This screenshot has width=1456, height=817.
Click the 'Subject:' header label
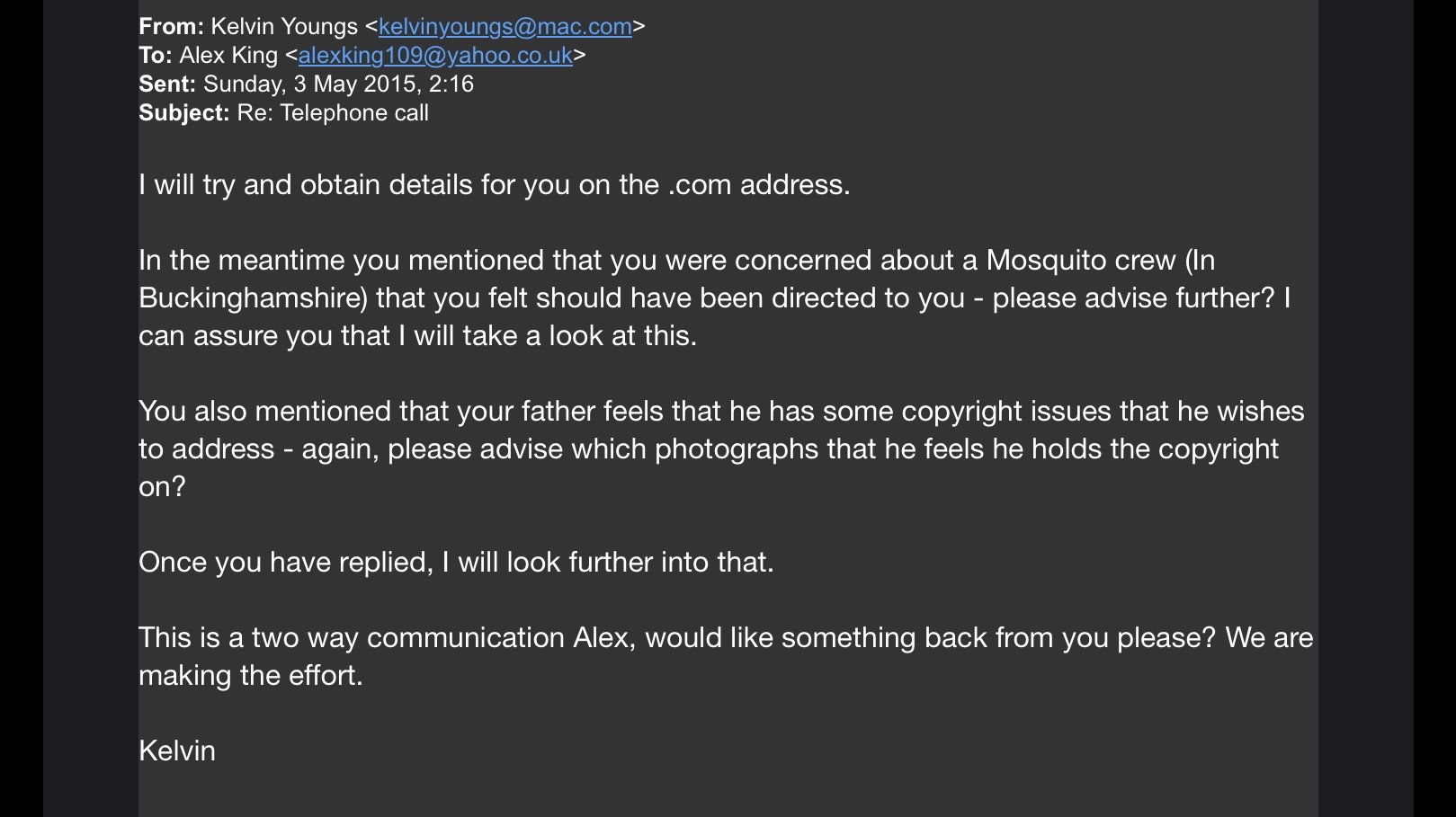coord(184,113)
